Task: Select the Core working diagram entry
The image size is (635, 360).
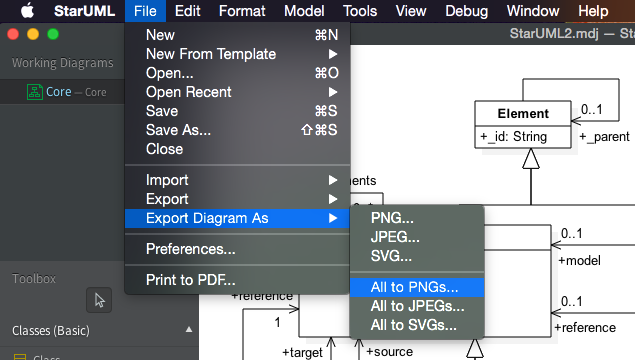Action: [x=62, y=92]
